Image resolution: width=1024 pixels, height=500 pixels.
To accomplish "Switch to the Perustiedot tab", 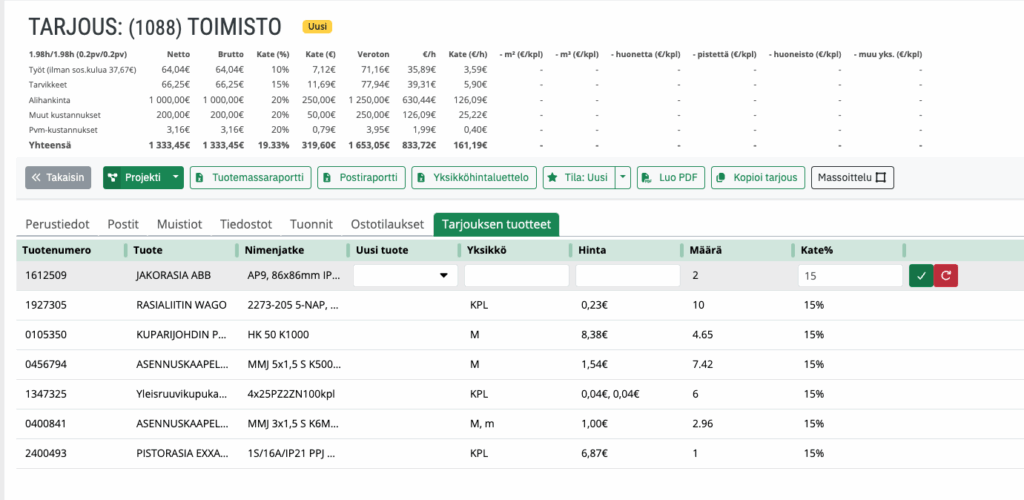I will click(59, 224).
